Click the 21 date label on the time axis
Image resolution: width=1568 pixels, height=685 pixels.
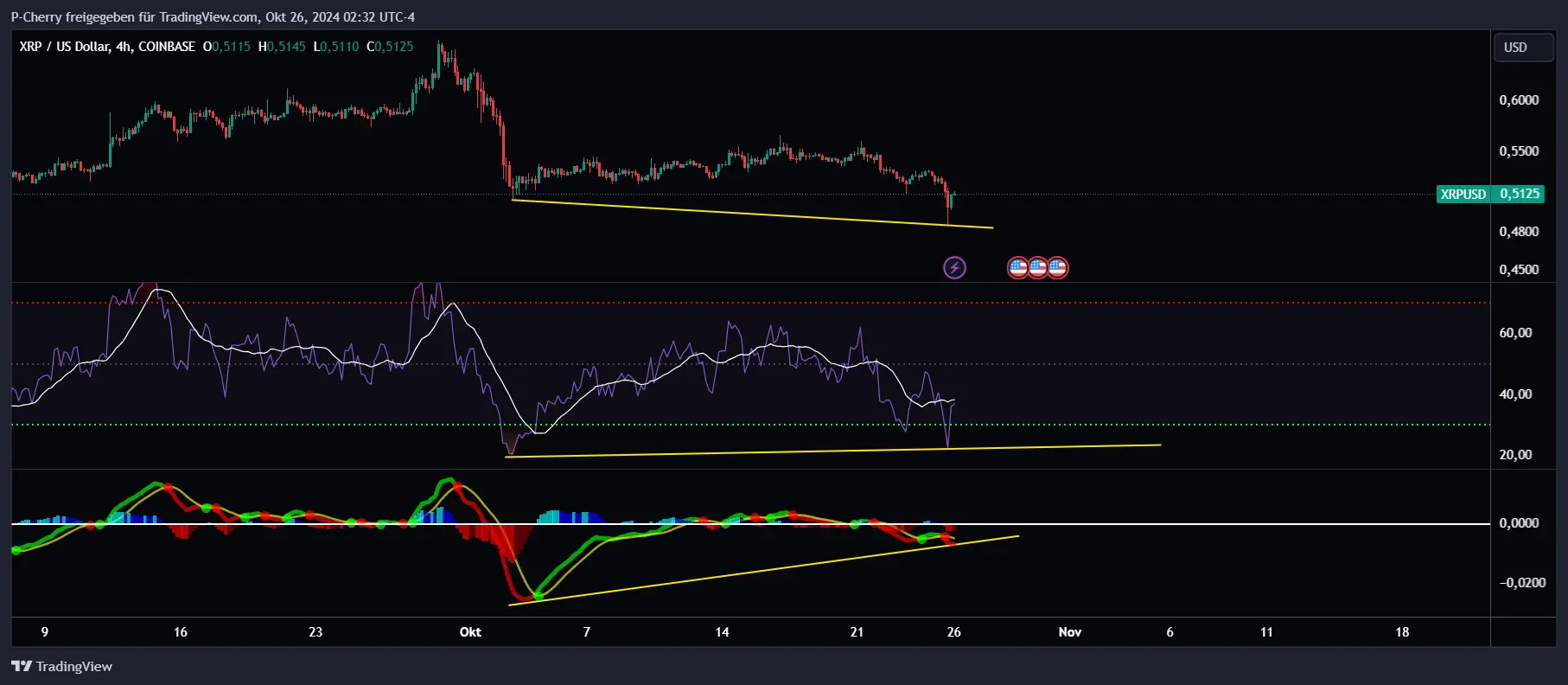click(857, 632)
